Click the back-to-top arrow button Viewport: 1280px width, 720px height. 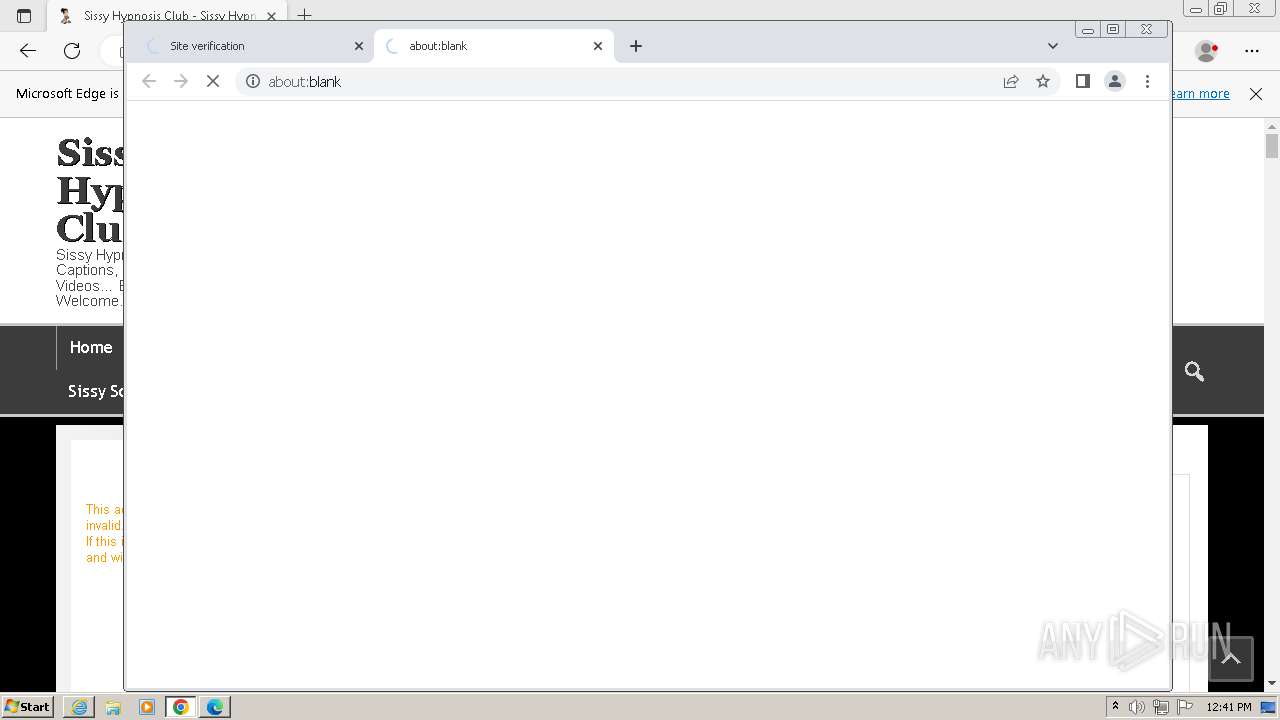(1231, 659)
